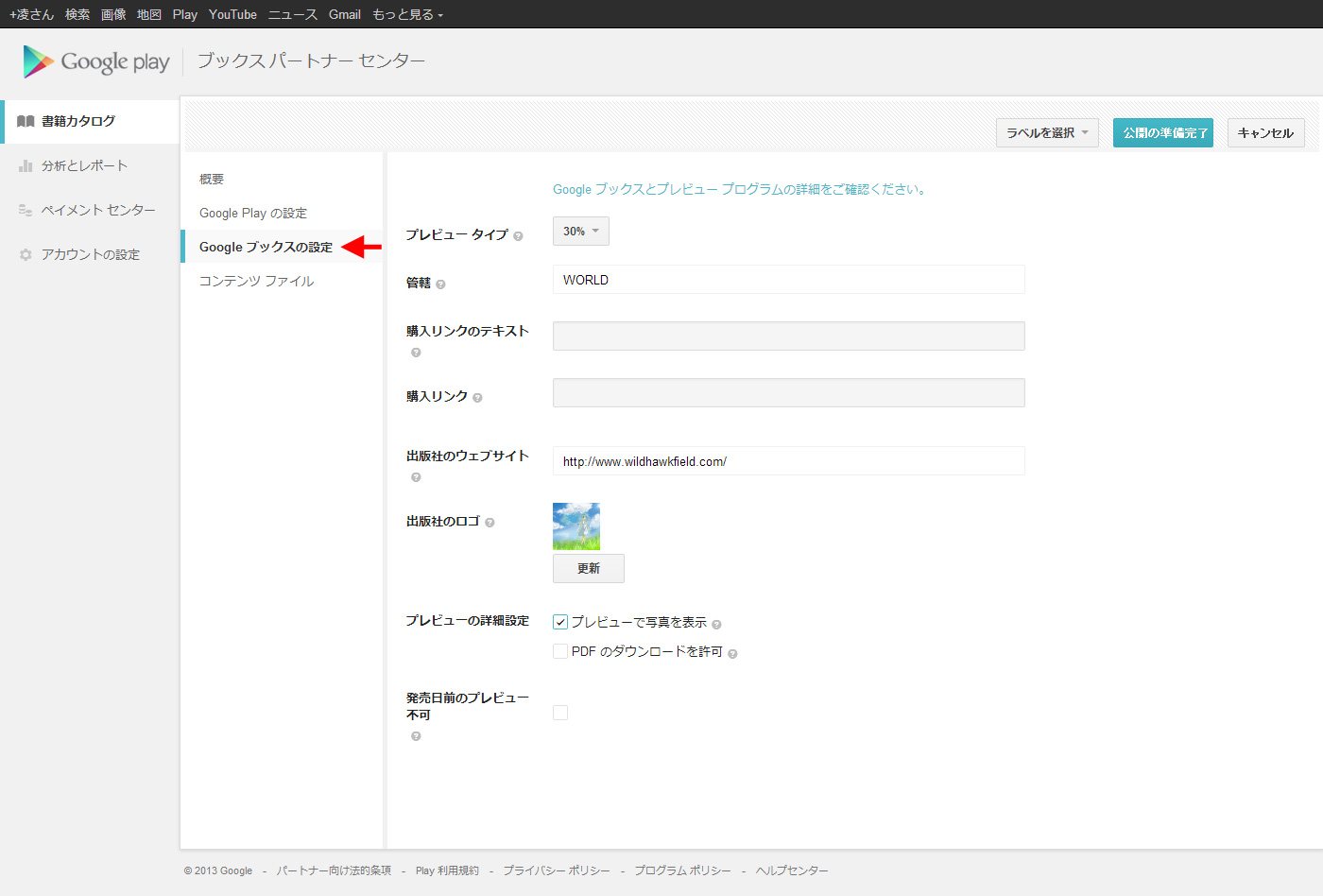Enable PDF のダウンロードを許可 checkbox
The width and height of the screenshot is (1323, 896).
tap(560, 651)
